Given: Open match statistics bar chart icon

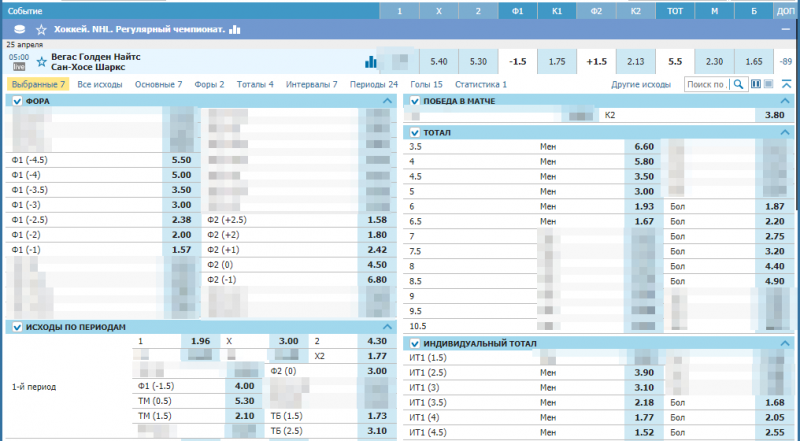Looking at the screenshot, I should (x=371, y=62).
